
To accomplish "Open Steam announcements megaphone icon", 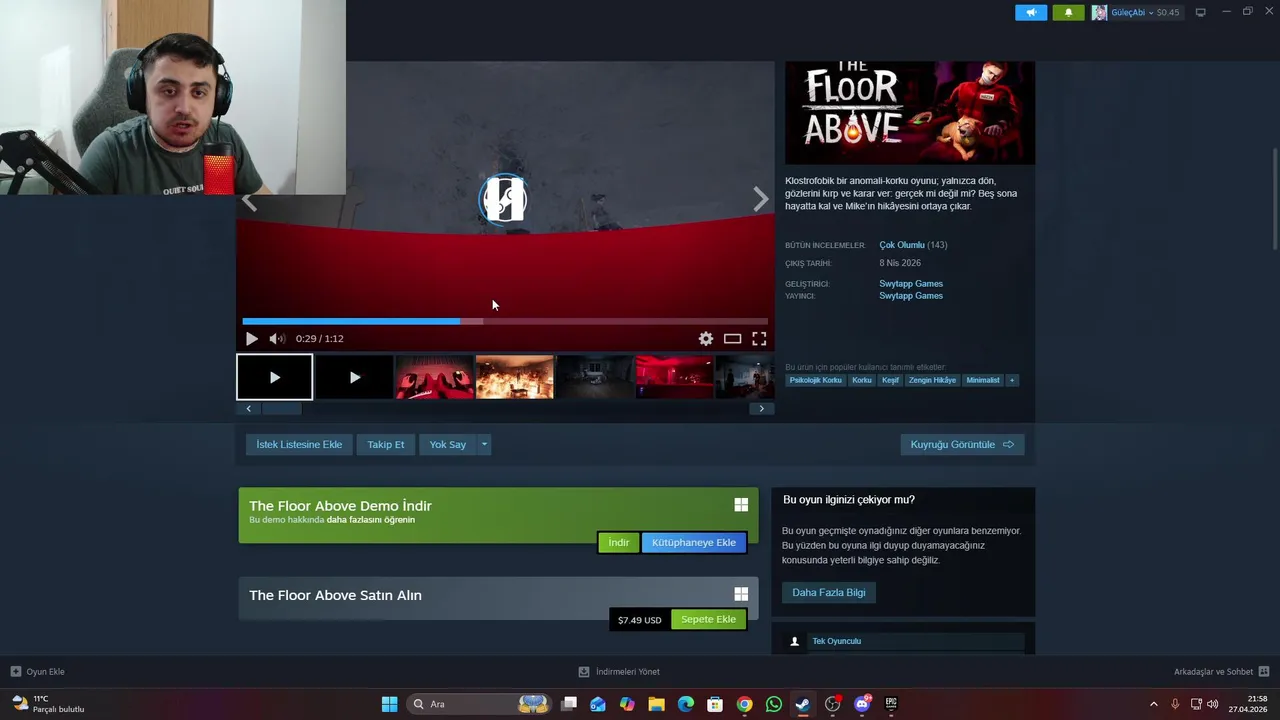I will point(1031,13).
